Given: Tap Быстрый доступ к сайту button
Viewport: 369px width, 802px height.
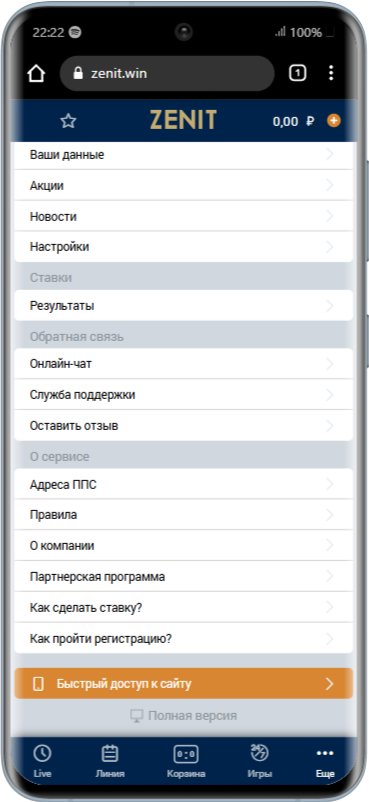Looking at the screenshot, I should (184, 684).
